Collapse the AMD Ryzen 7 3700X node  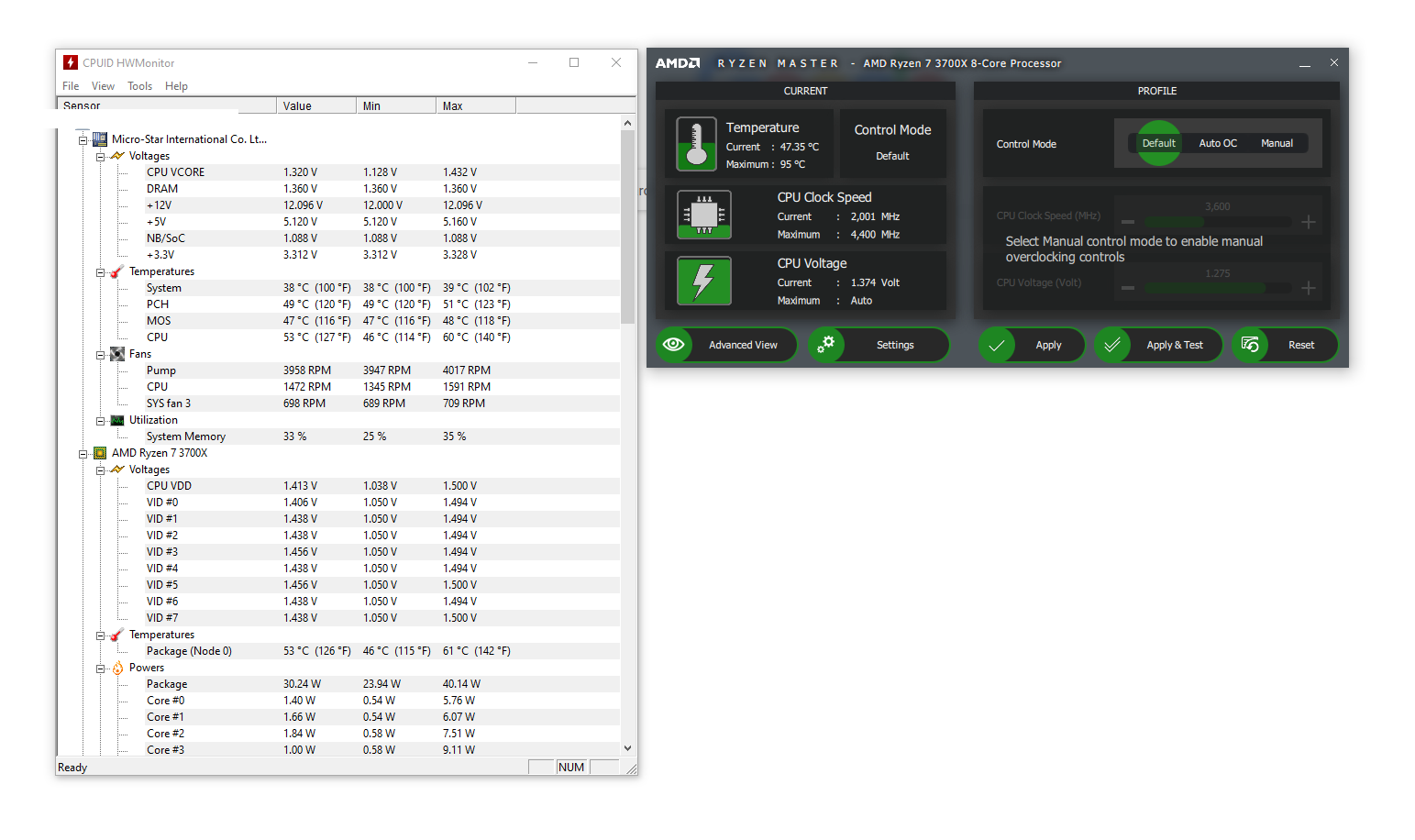click(83, 454)
